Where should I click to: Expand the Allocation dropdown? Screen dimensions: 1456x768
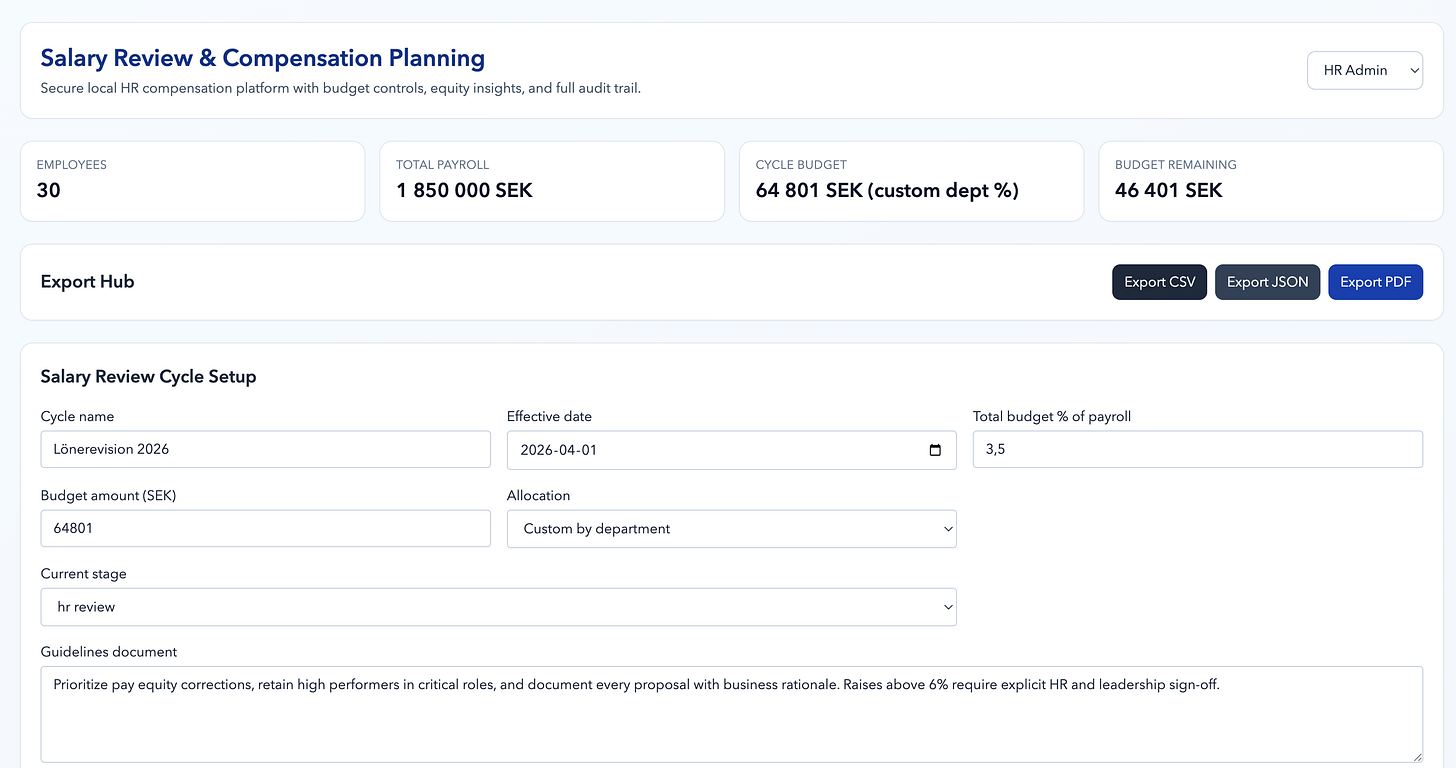[x=731, y=529]
